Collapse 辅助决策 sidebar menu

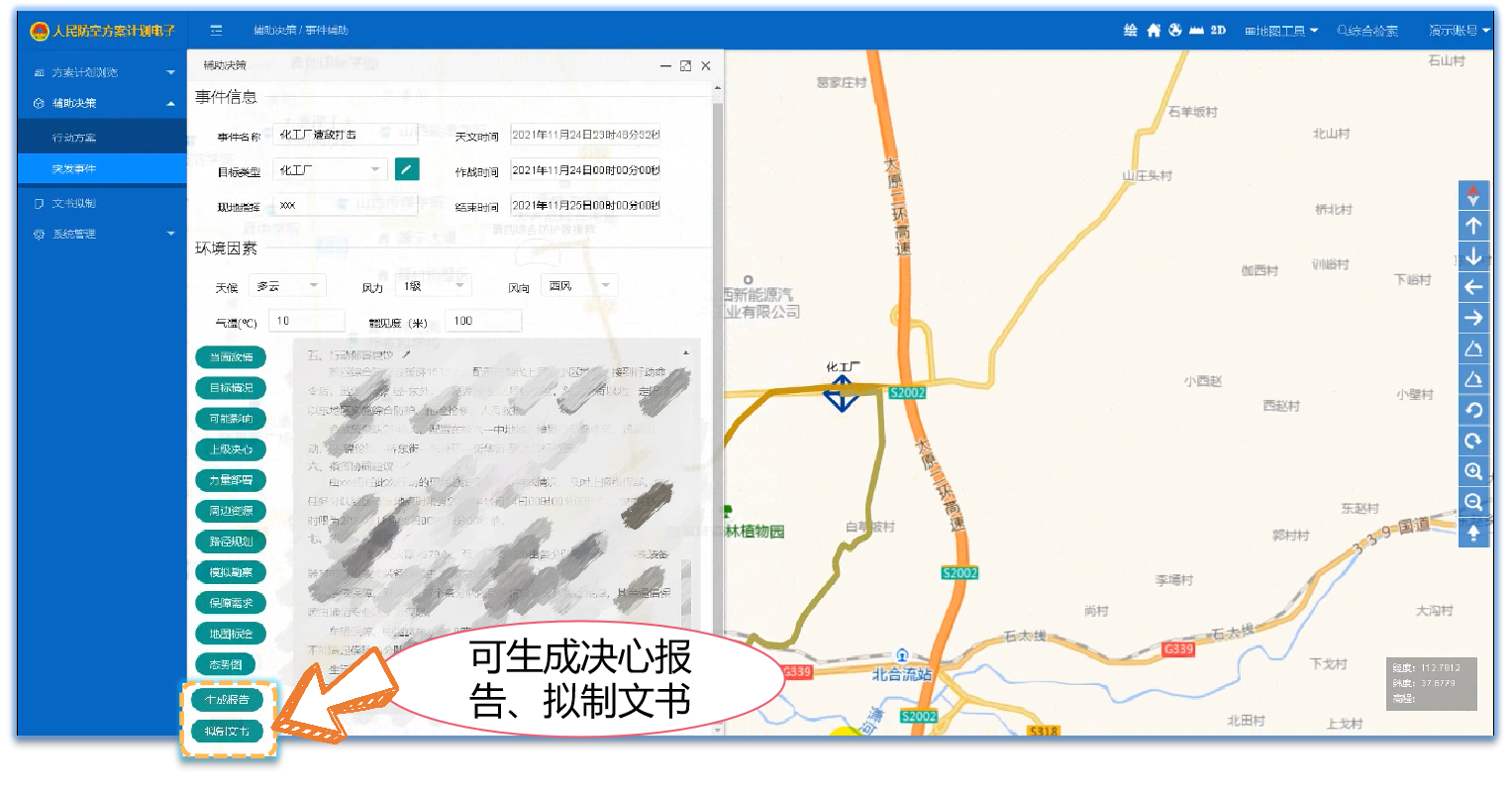(x=102, y=103)
